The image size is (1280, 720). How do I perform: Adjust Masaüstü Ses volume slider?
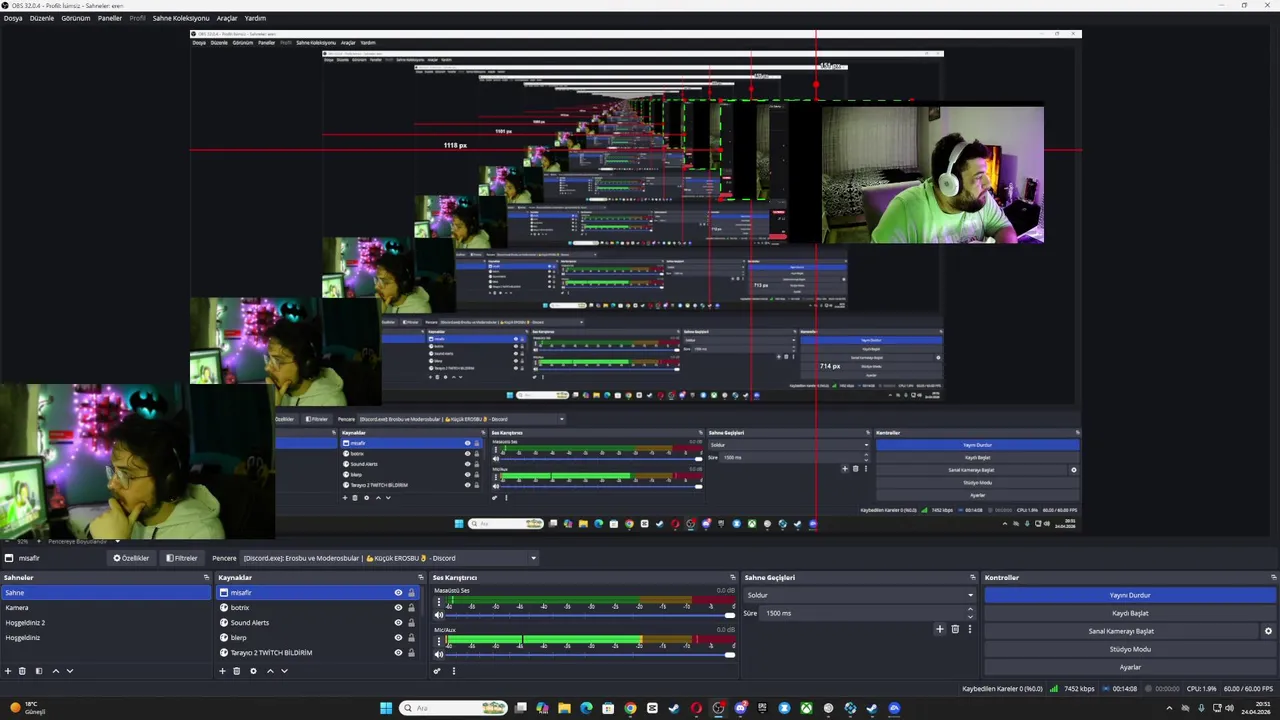[x=591, y=615]
